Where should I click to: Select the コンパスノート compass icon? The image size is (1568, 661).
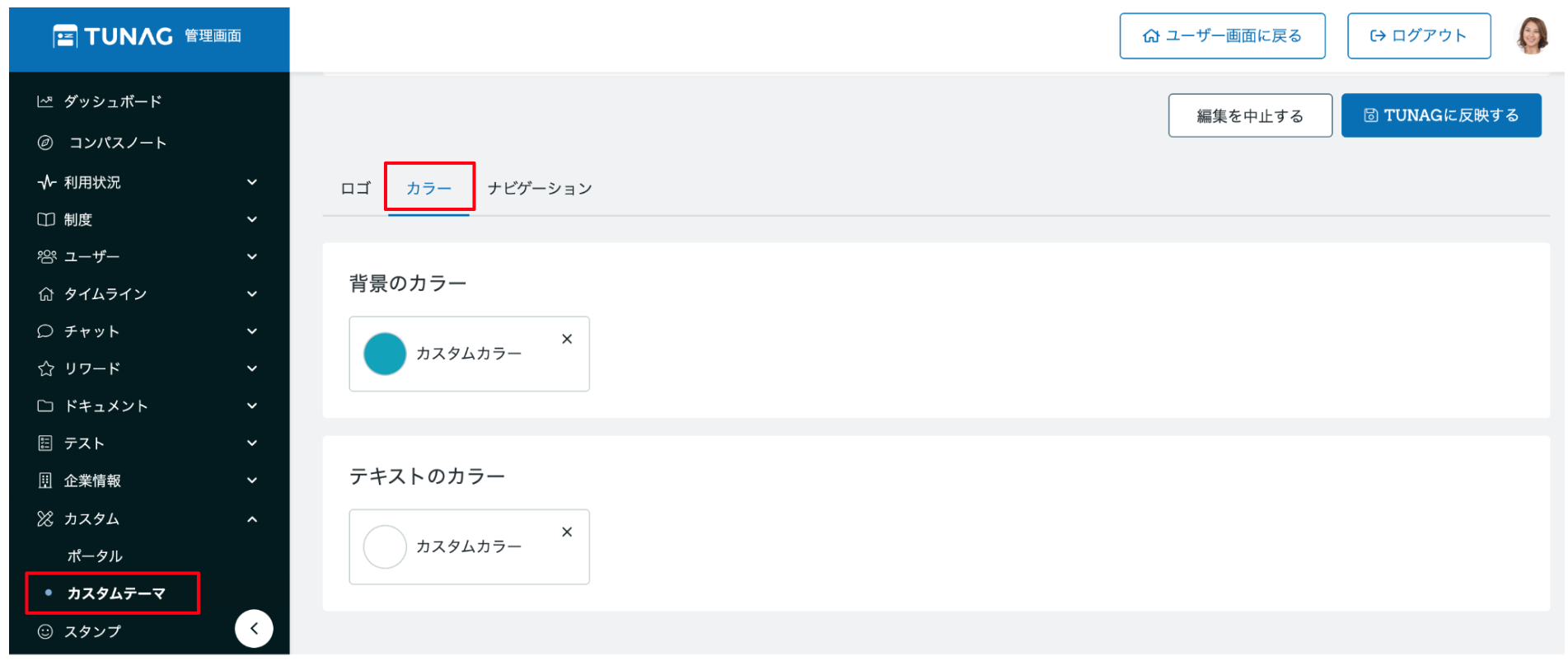(47, 142)
